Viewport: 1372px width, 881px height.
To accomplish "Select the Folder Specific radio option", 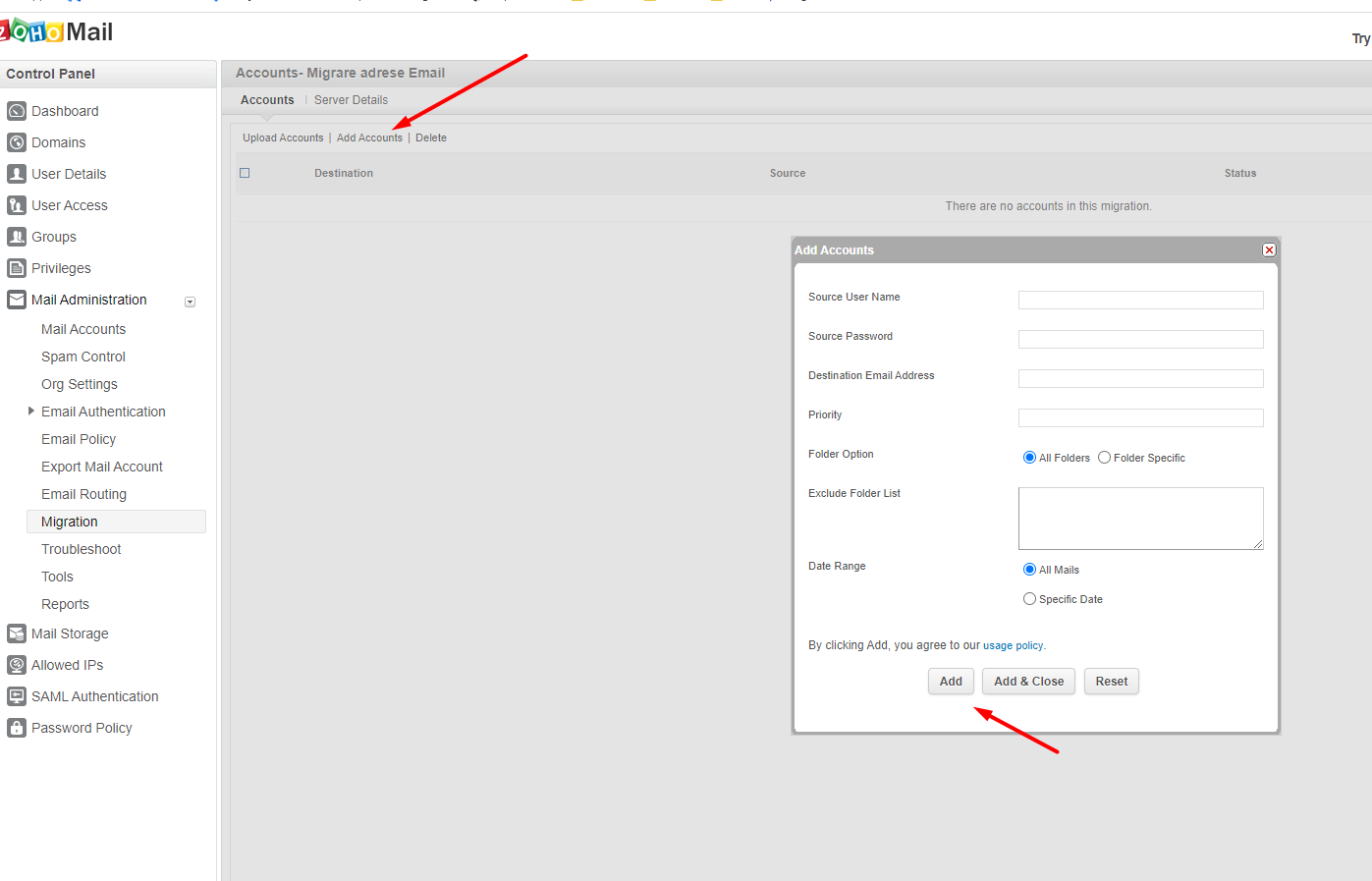I will click(1104, 458).
